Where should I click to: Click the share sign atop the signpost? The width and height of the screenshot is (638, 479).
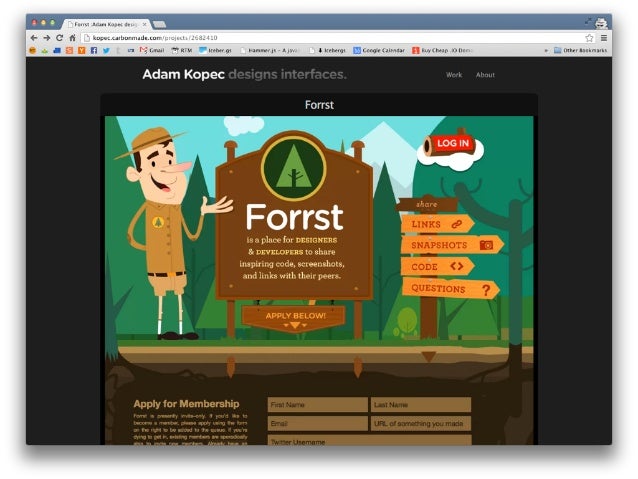[x=427, y=204]
